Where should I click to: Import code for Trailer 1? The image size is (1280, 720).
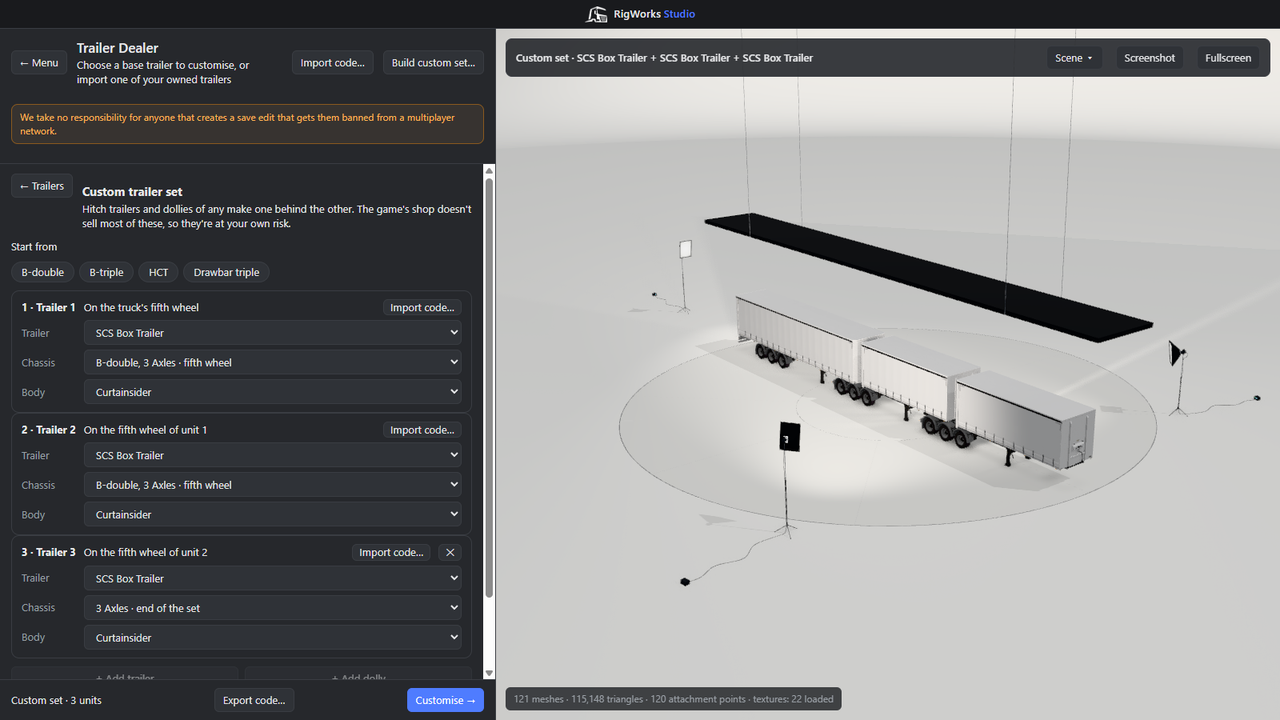click(x=422, y=307)
